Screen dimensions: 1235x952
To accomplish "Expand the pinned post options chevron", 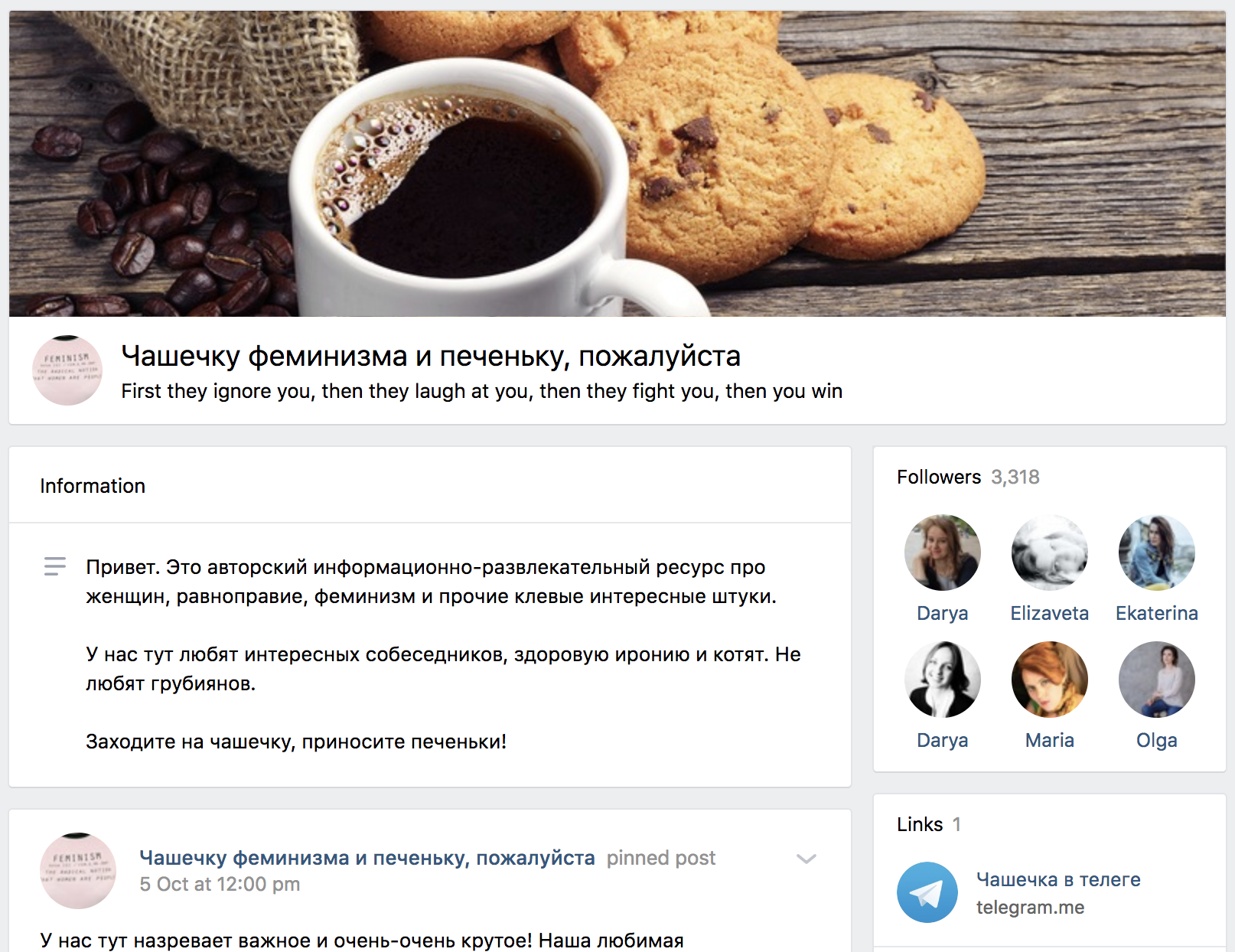I will tap(806, 859).
